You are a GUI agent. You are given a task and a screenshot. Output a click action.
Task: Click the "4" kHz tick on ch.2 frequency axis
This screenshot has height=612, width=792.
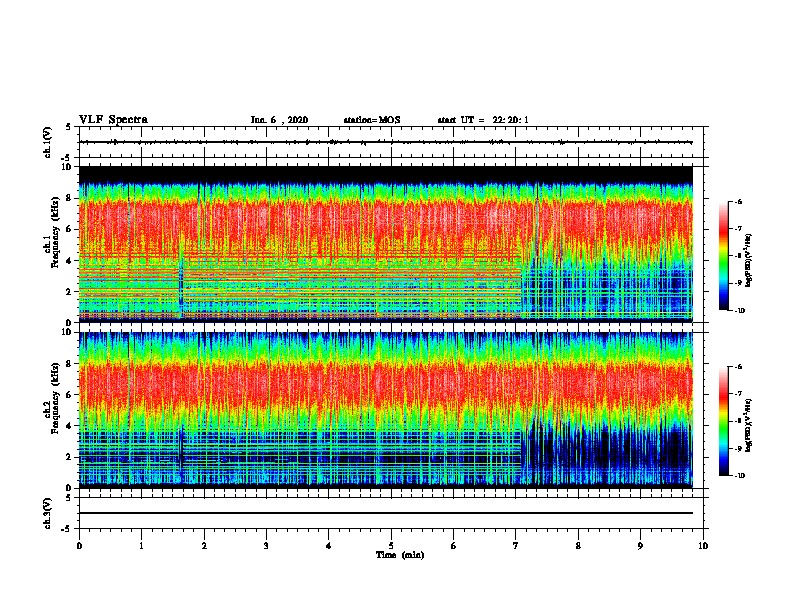click(70, 426)
